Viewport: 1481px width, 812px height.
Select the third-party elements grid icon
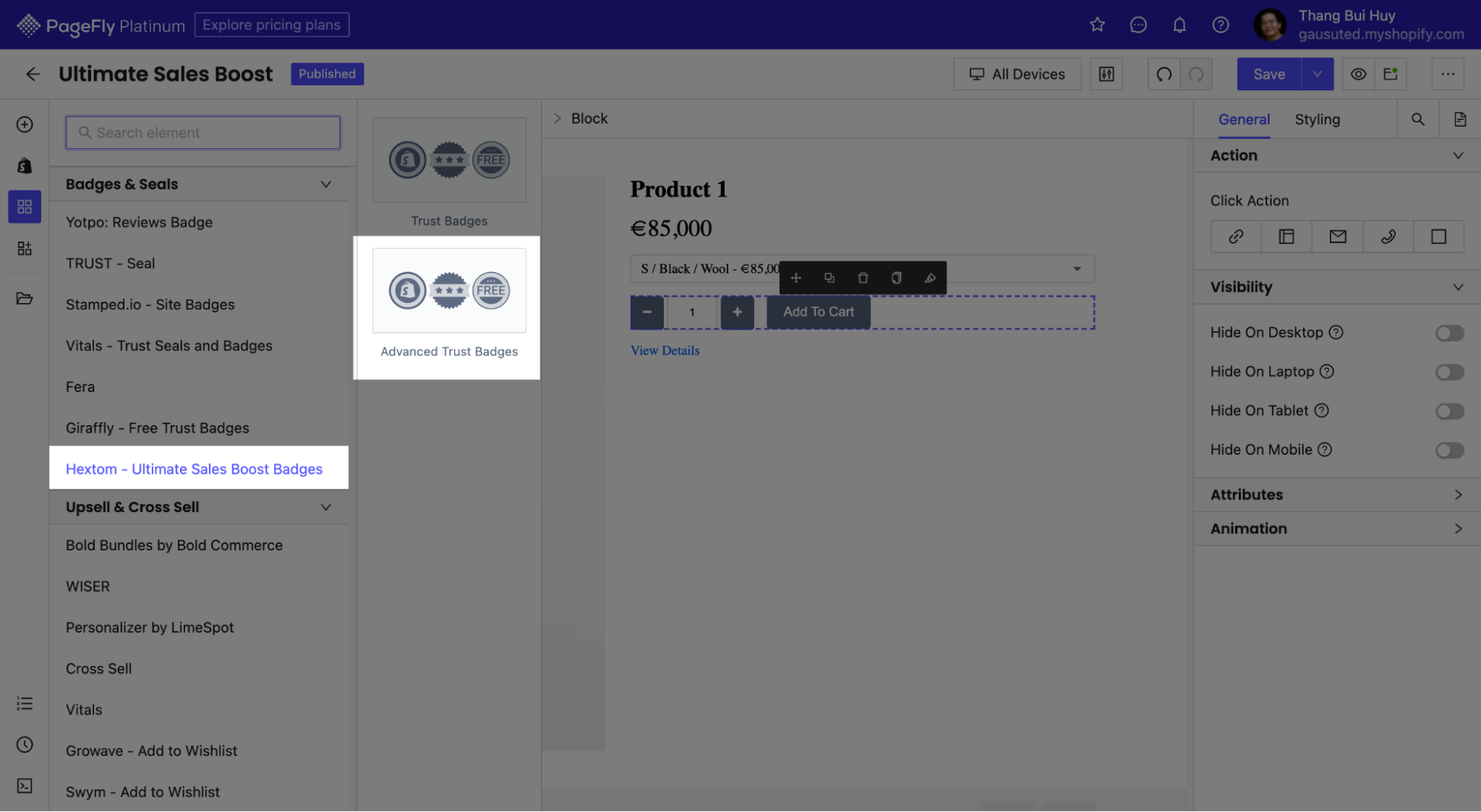[x=24, y=207]
